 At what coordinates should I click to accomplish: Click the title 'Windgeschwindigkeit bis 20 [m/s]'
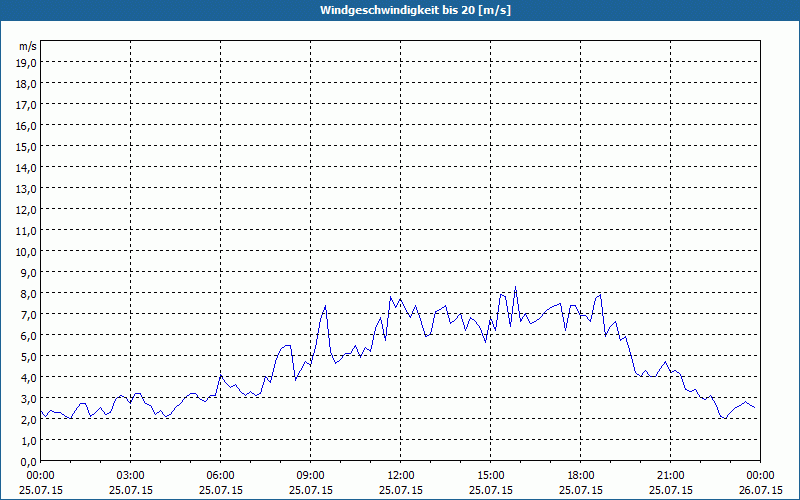point(415,10)
